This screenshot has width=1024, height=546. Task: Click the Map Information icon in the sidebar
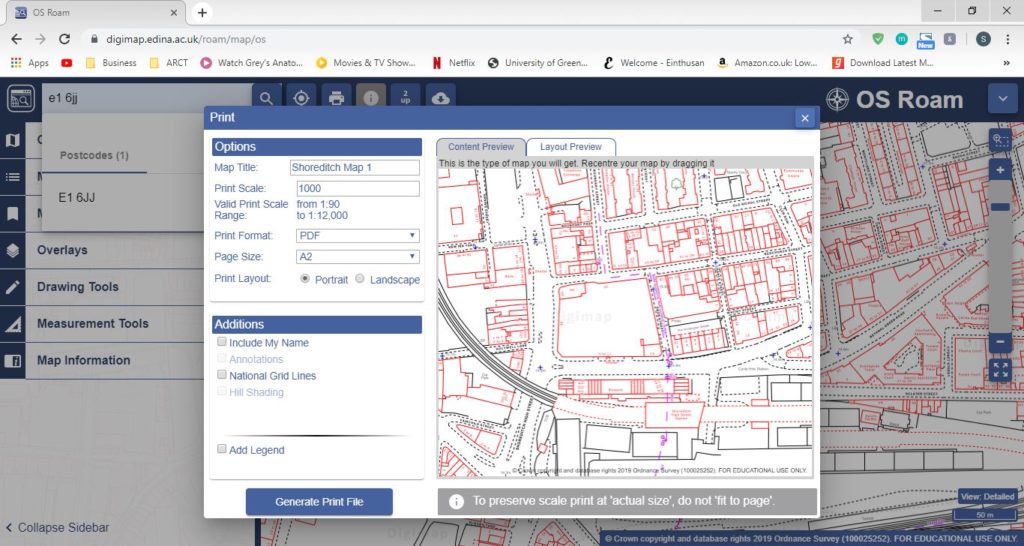(x=12, y=361)
